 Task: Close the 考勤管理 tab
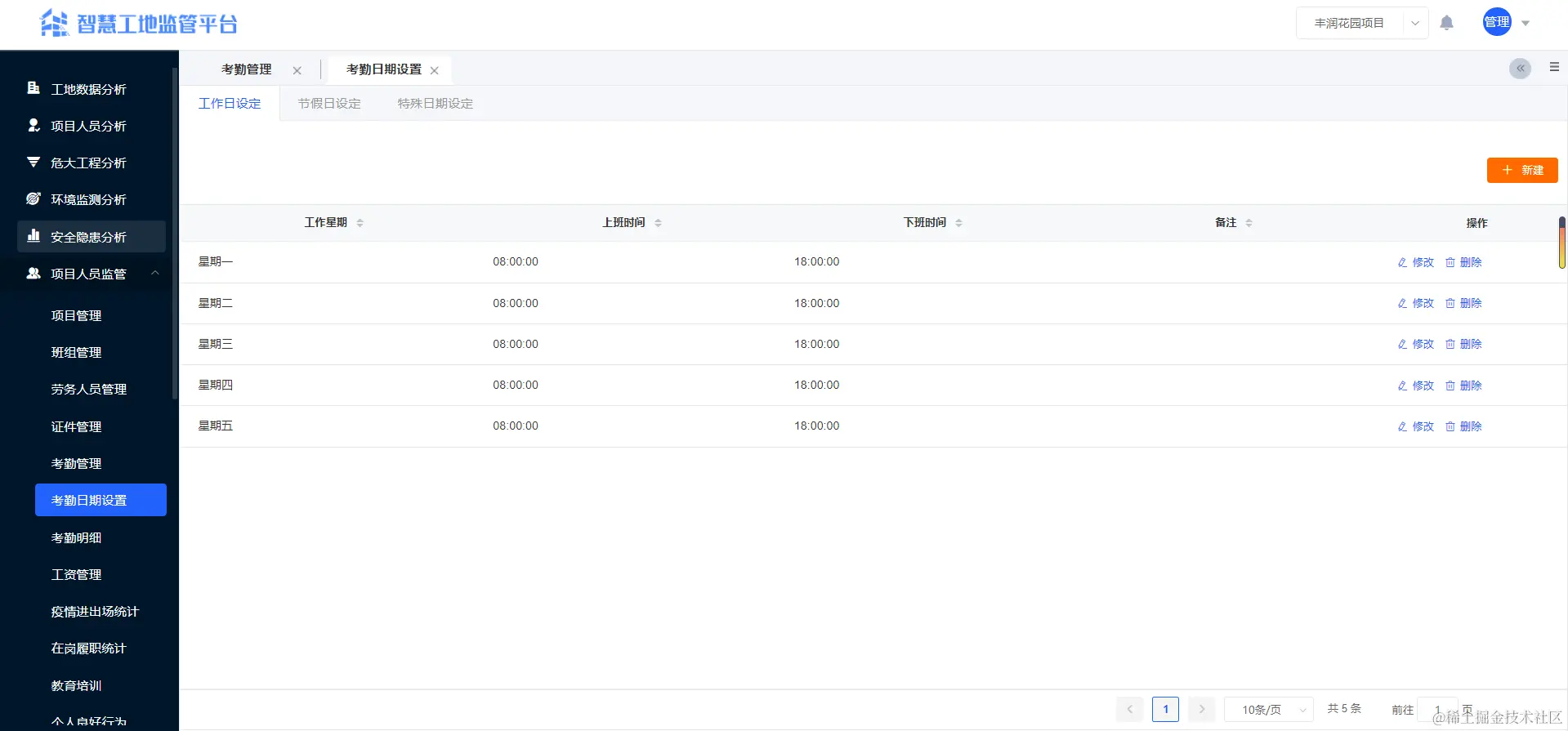pyautogui.click(x=297, y=70)
